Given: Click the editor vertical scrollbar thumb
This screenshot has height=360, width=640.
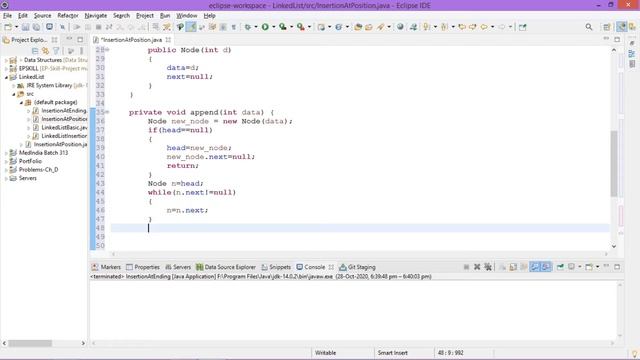Looking at the screenshot, I should click(x=614, y=163).
